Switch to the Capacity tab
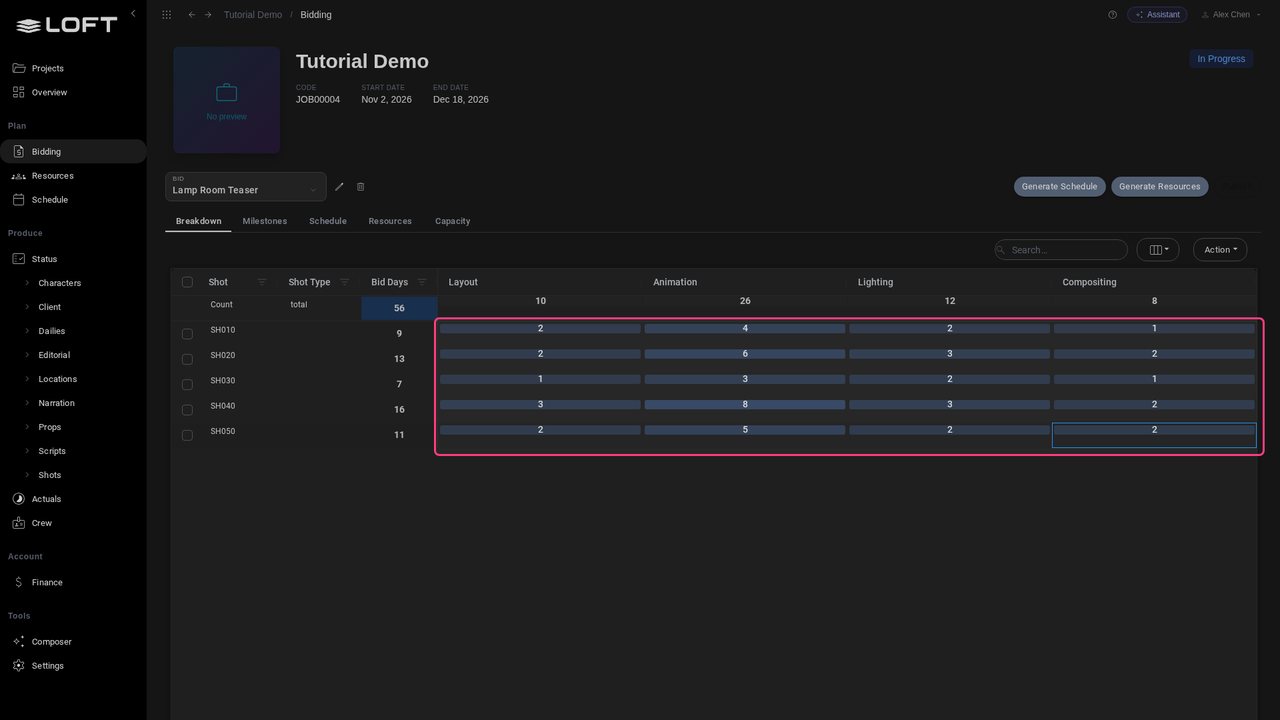1280x720 pixels. point(452,221)
